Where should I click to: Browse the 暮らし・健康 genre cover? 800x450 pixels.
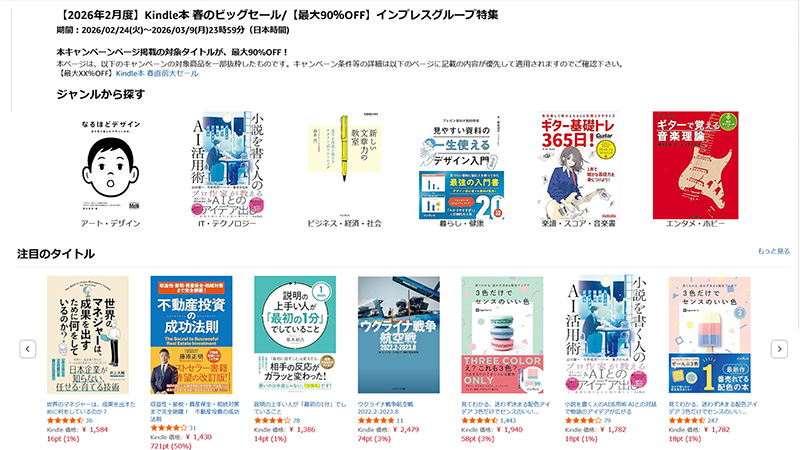[x=462, y=165]
